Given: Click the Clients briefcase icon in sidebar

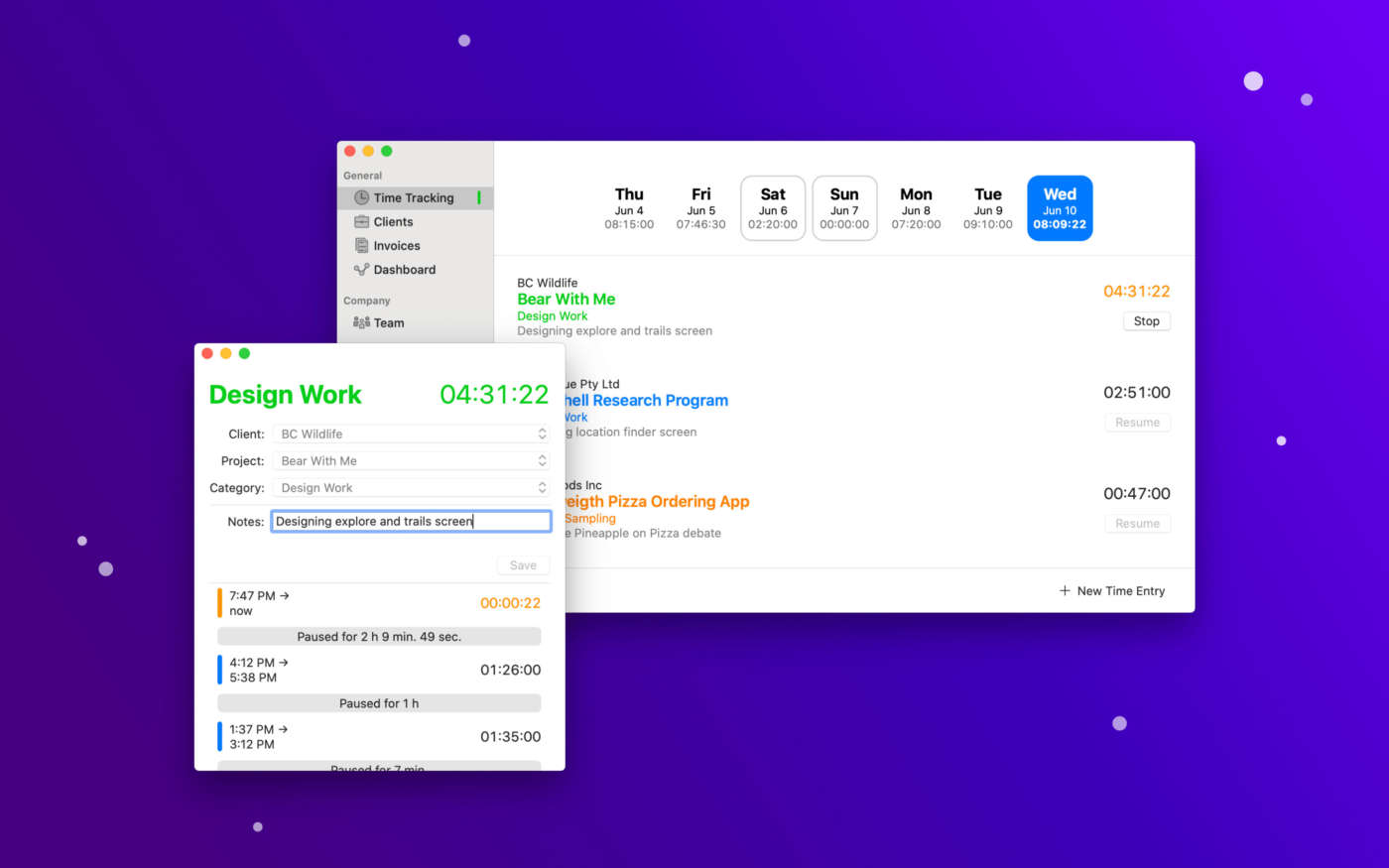Looking at the screenshot, I should click(362, 222).
